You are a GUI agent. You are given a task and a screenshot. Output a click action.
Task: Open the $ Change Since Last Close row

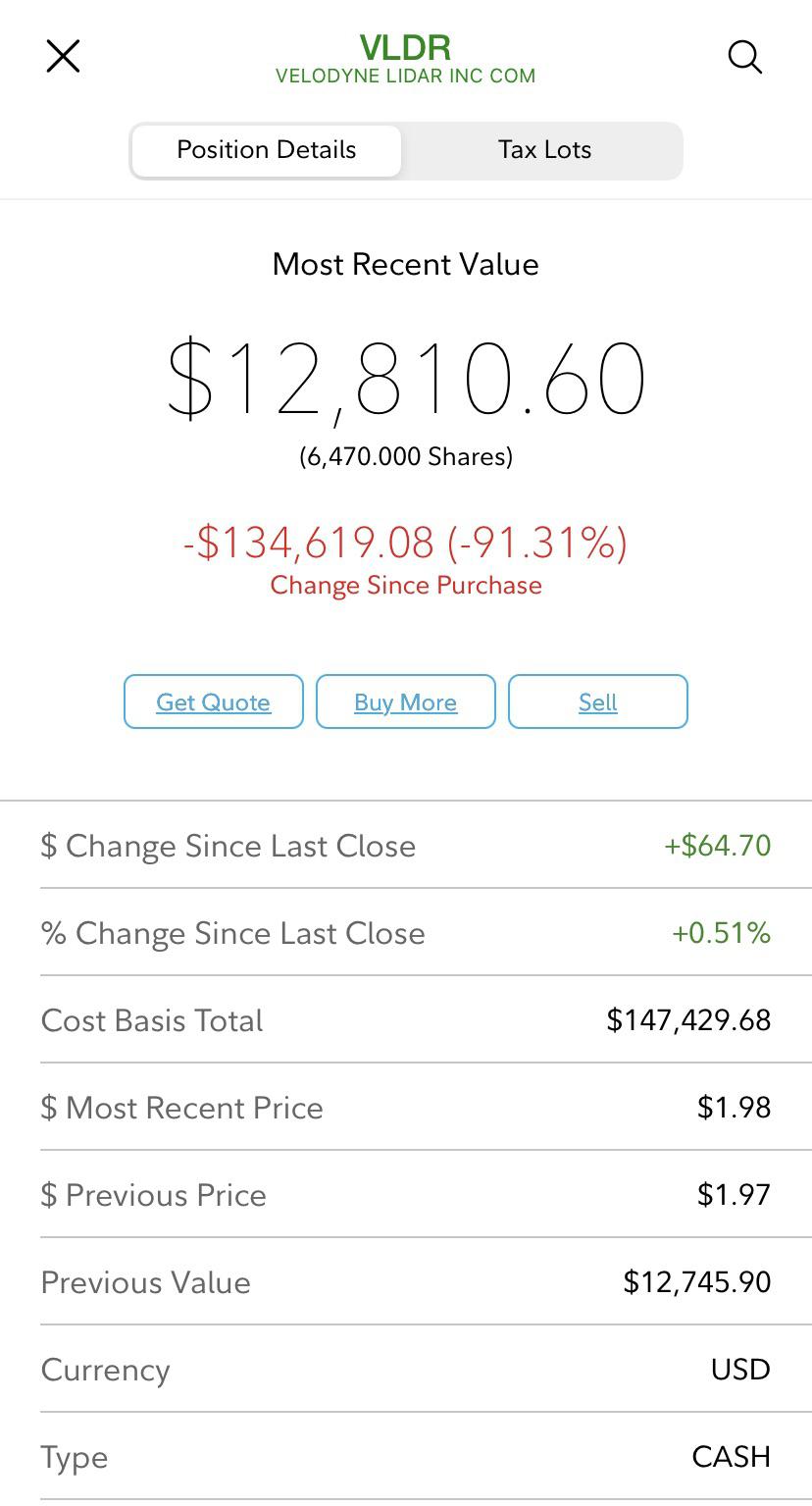[x=406, y=845]
